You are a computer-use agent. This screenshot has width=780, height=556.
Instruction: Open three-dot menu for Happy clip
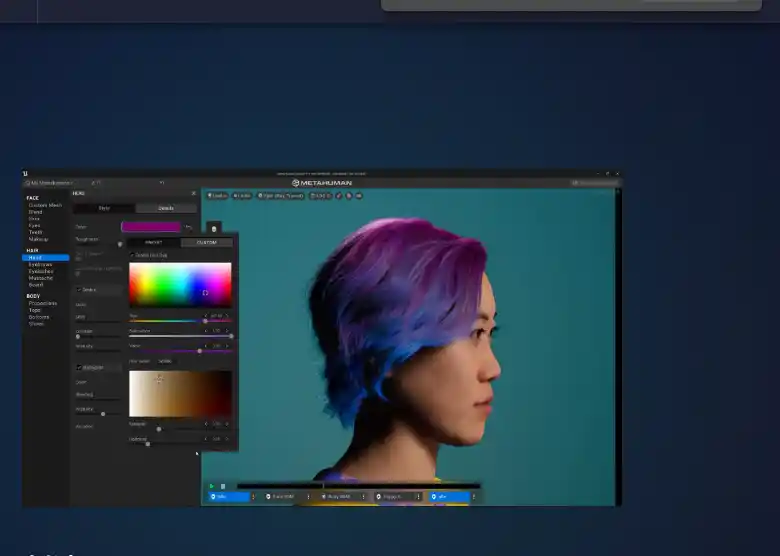tap(419, 496)
